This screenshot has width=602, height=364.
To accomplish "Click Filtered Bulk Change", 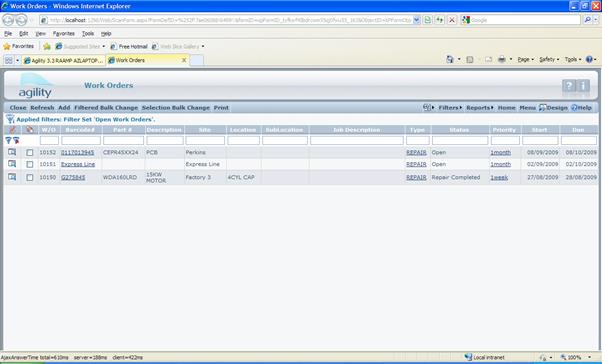I will (x=106, y=108).
